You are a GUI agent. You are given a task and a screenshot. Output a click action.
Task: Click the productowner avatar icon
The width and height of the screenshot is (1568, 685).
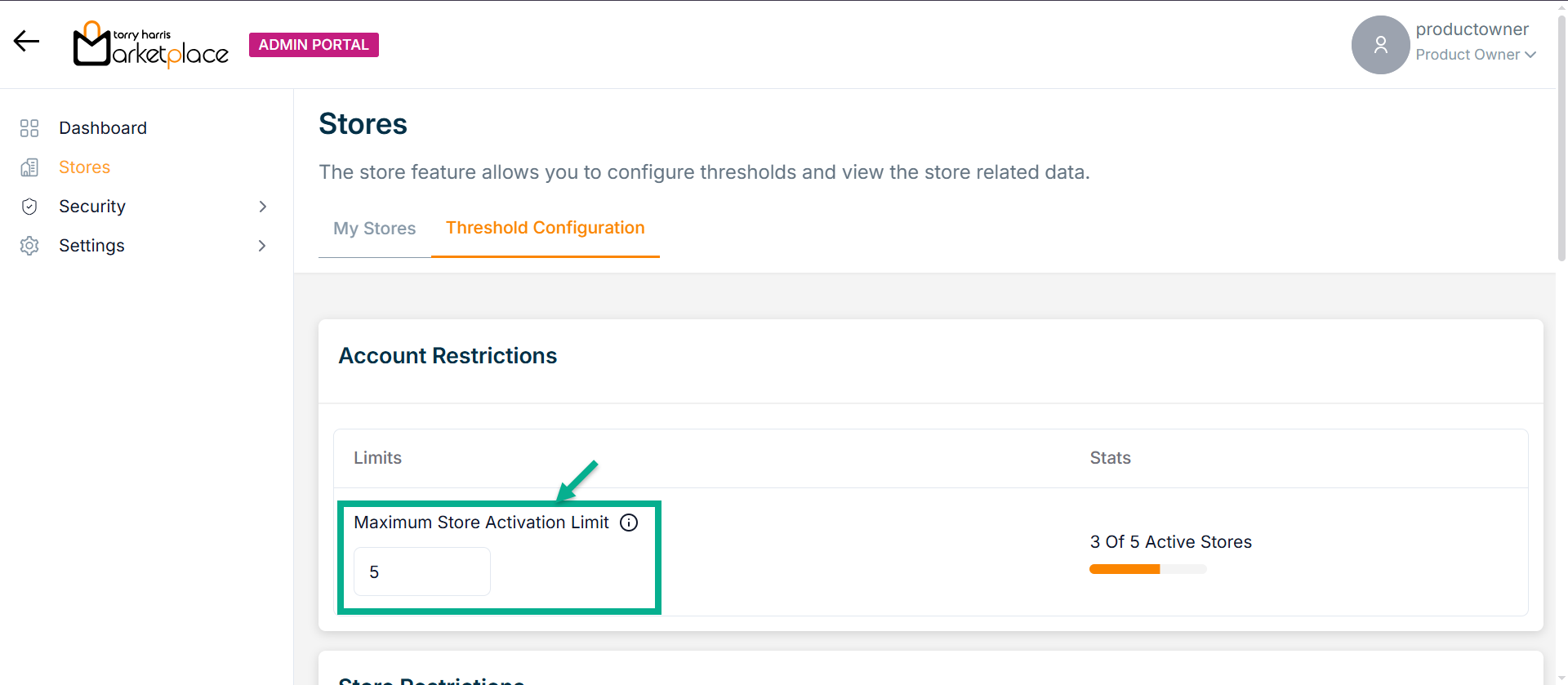[x=1380, y=45]
